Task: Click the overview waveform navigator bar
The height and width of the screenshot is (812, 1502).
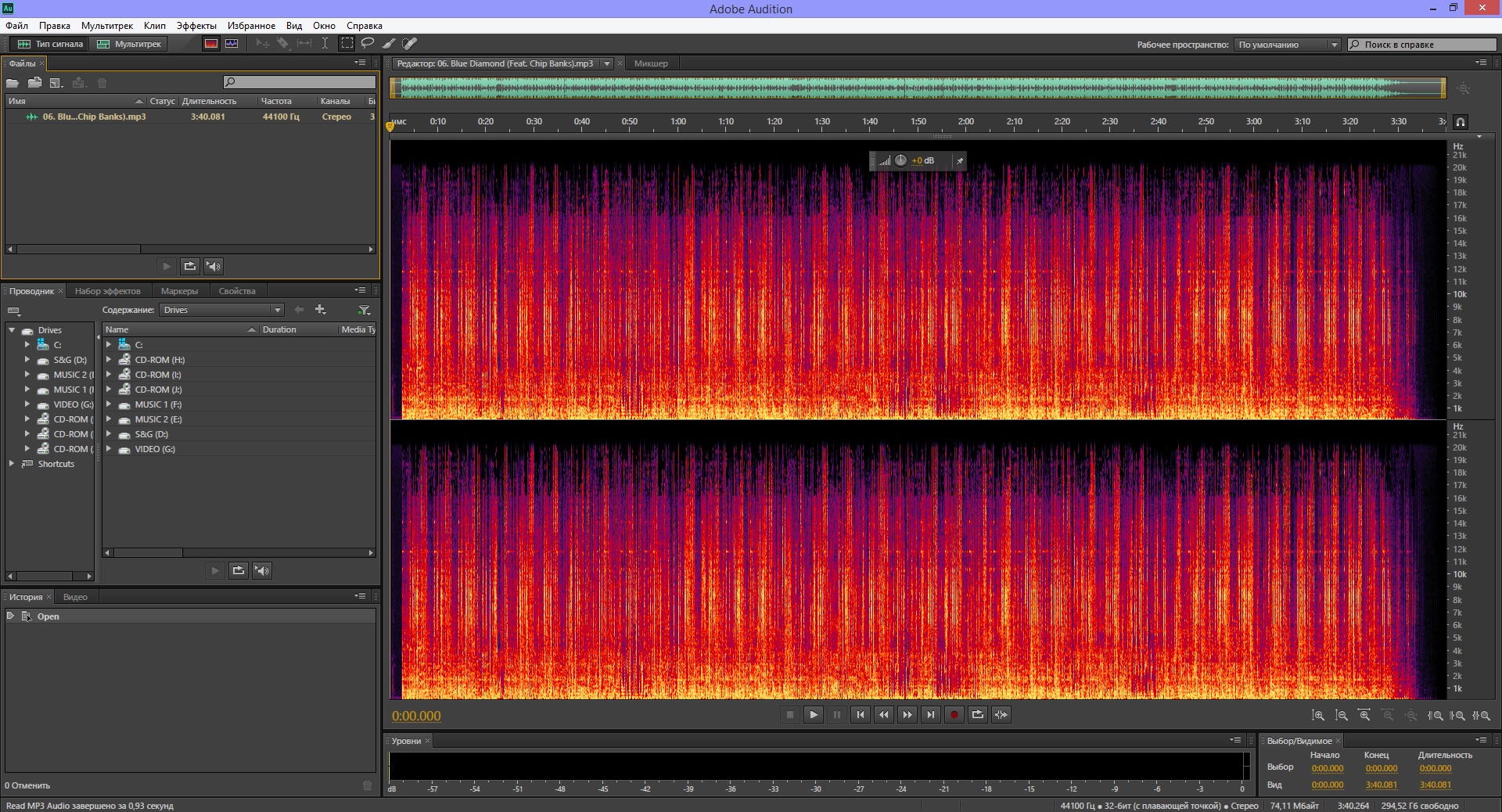Action: pos(918,88)
